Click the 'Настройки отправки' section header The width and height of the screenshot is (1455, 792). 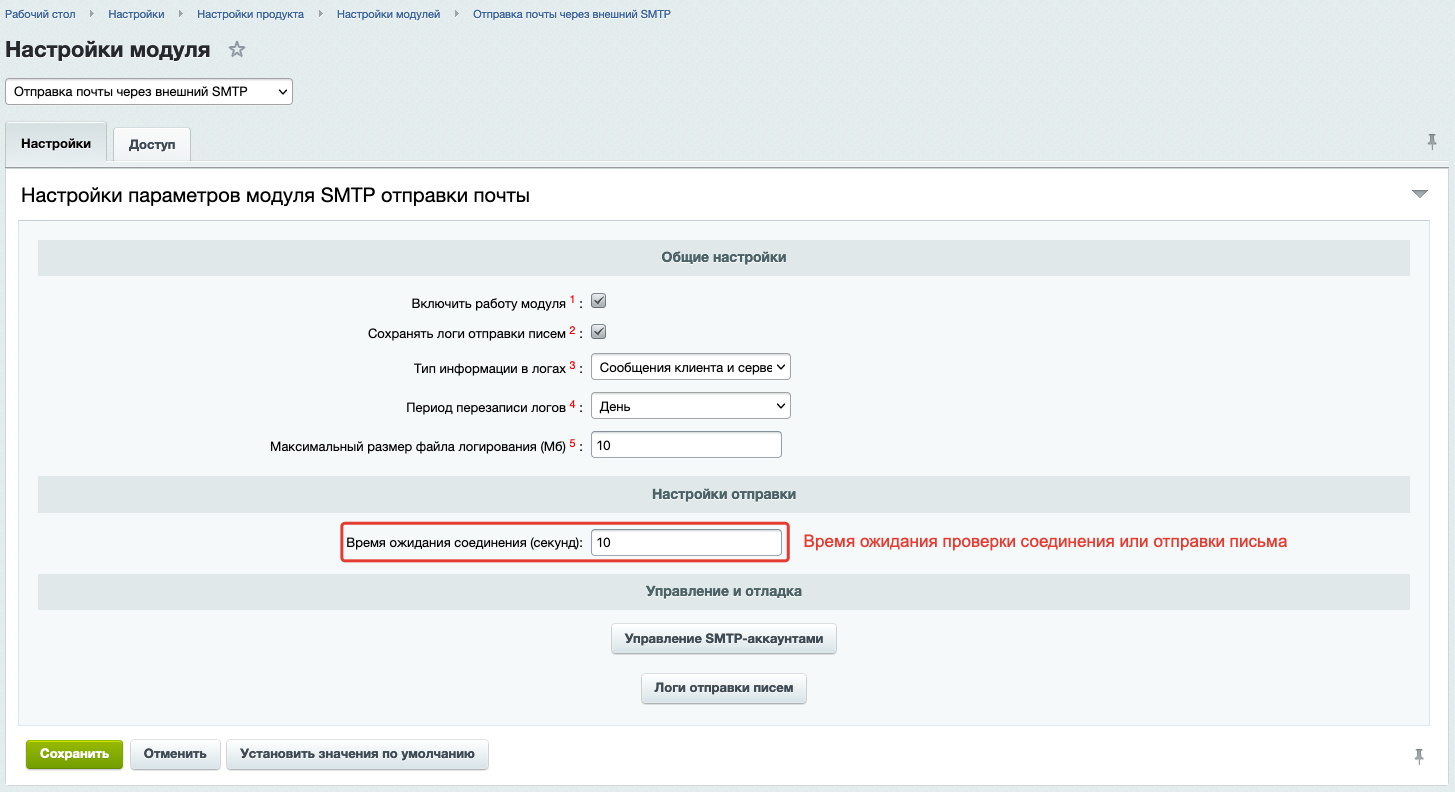(724, 494)
